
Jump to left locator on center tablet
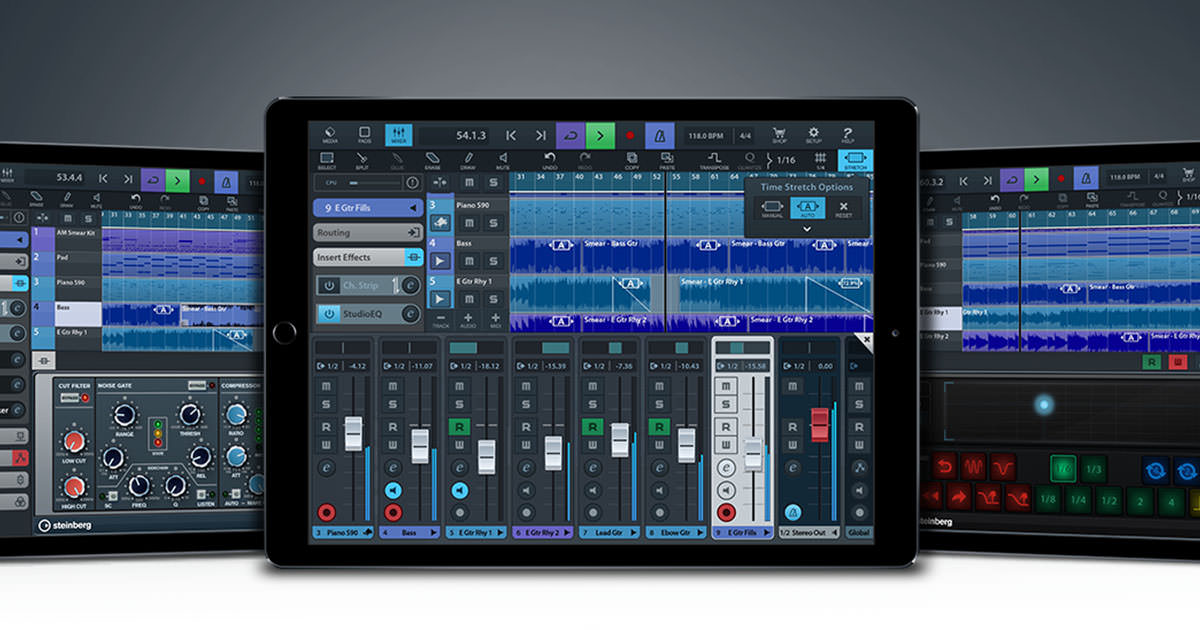point(511,135)
